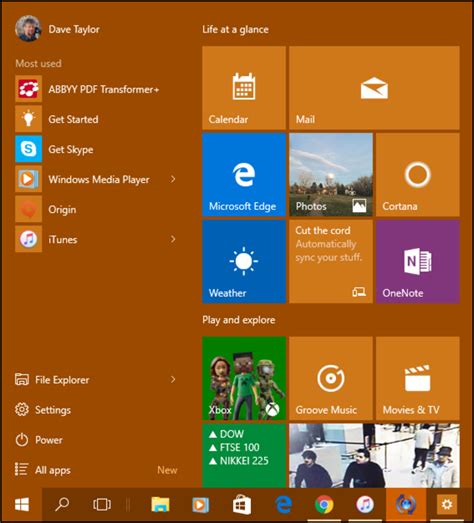Open the gear Settings icon on taskbar
The height and width of the screenshot is (523, 474).
[x=447, y=504]
